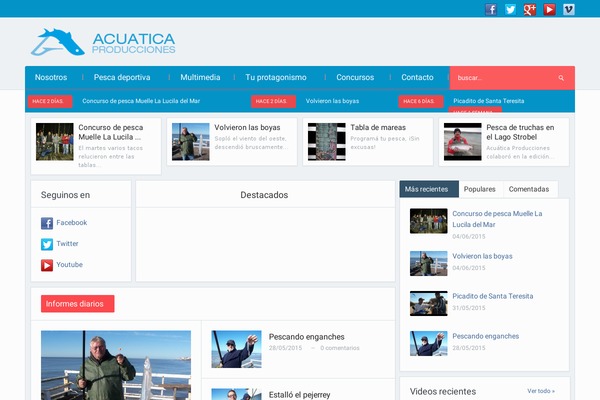Follow the Twitter text link in sidebar
The image size is (600, 400).
click(67, 244)
